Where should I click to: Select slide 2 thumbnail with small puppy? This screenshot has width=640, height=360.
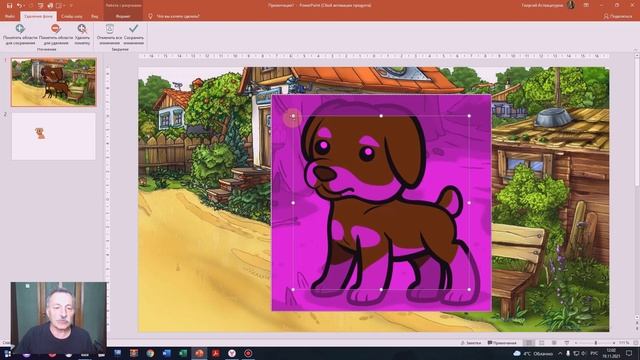coord(53,136)
